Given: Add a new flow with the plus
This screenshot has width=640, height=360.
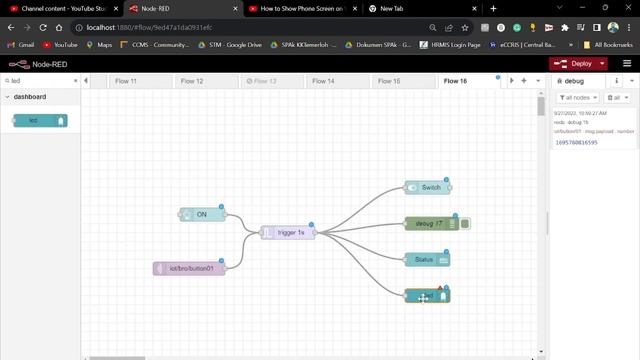Looking at the screenshot, I should [x=524, y=81].
